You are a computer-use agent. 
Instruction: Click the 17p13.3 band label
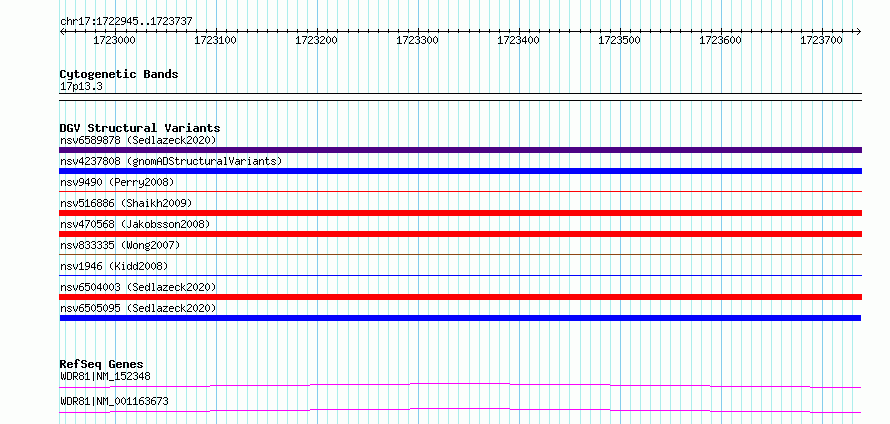pyautogui.click(x=81, y=87)
